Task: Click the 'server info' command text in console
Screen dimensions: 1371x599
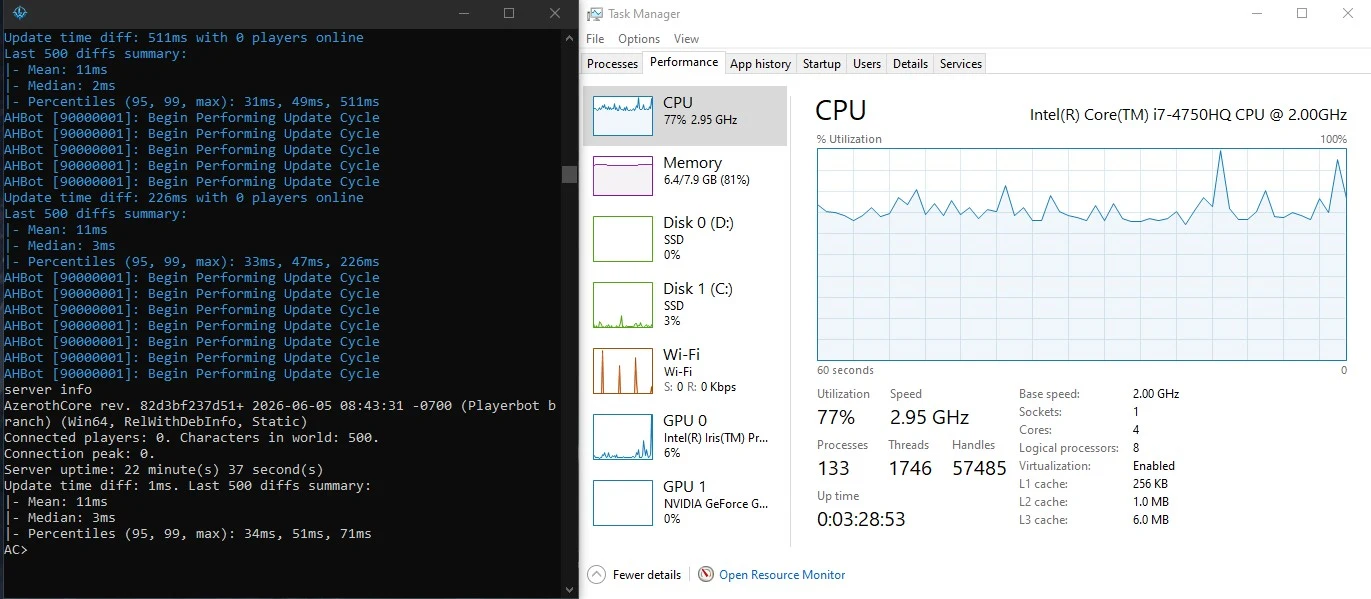Action: 48,390
